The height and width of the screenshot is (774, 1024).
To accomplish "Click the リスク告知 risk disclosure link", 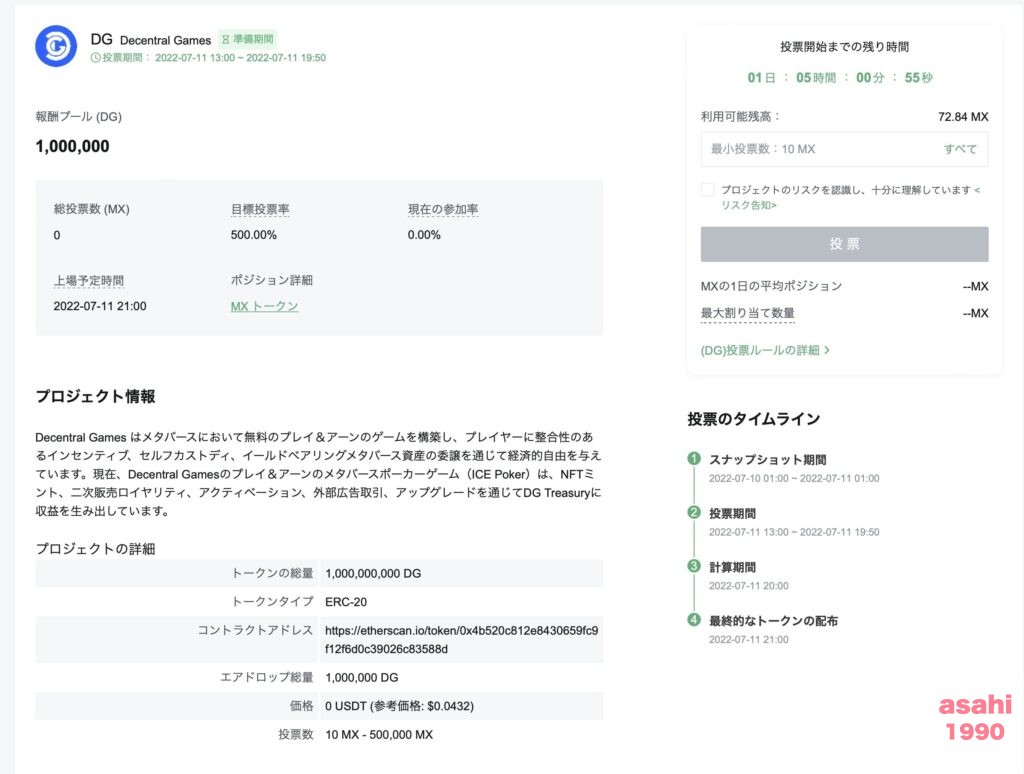I will (748, 205).
